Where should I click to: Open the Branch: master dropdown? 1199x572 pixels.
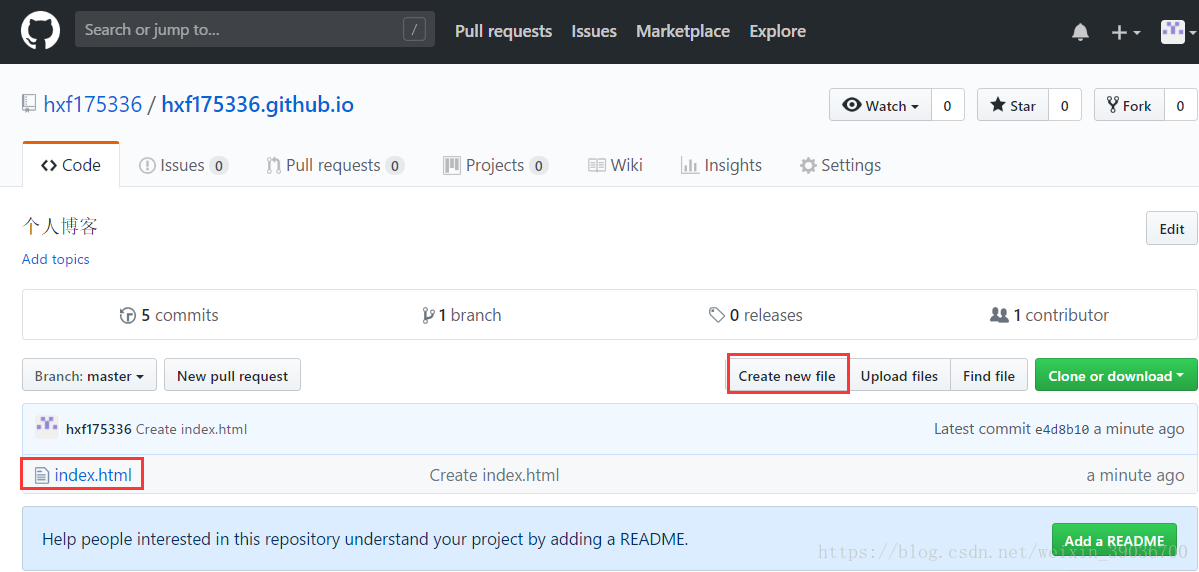click(89, 375)
